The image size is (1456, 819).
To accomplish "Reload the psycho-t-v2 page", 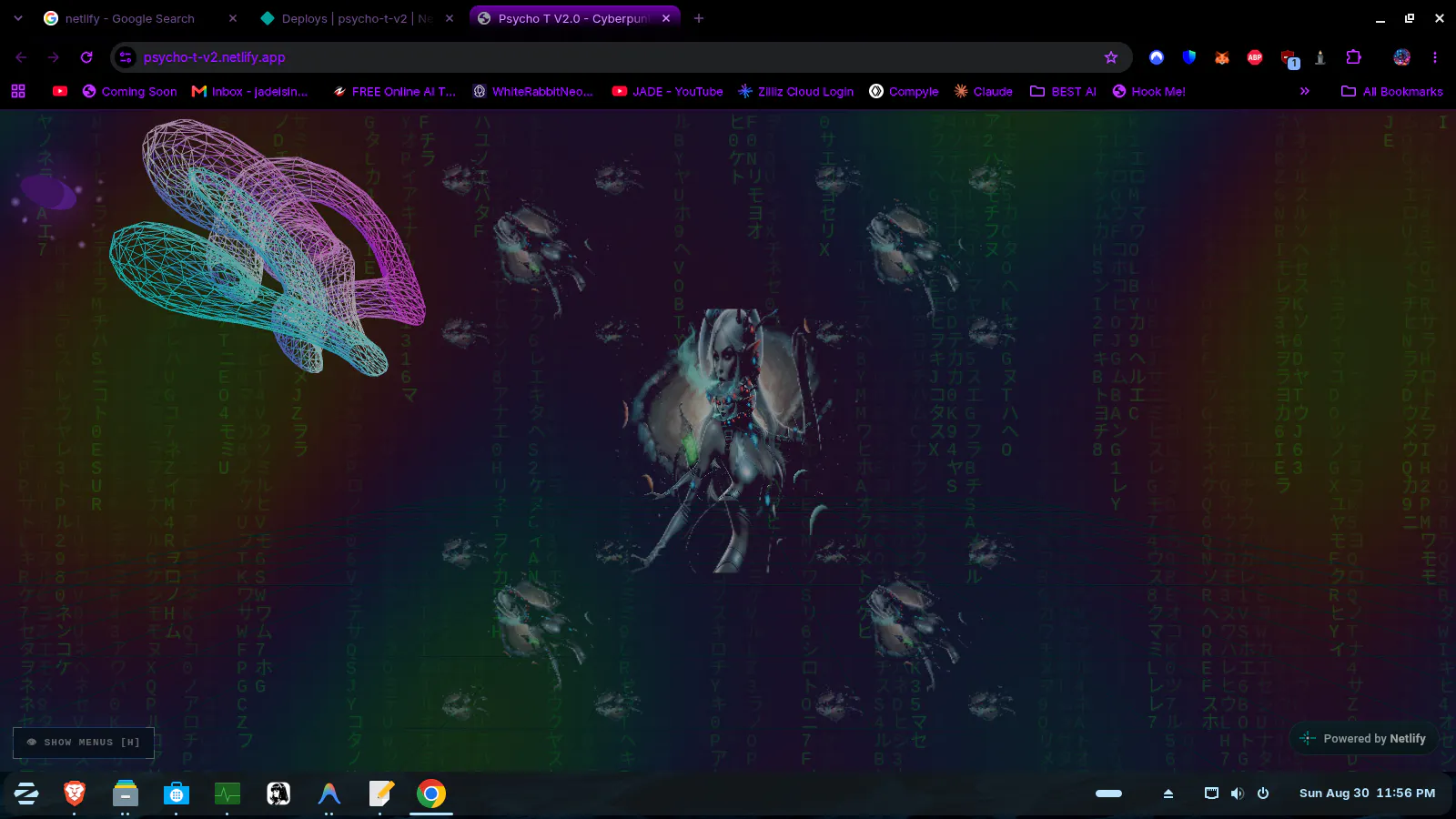I will point(86,57).
